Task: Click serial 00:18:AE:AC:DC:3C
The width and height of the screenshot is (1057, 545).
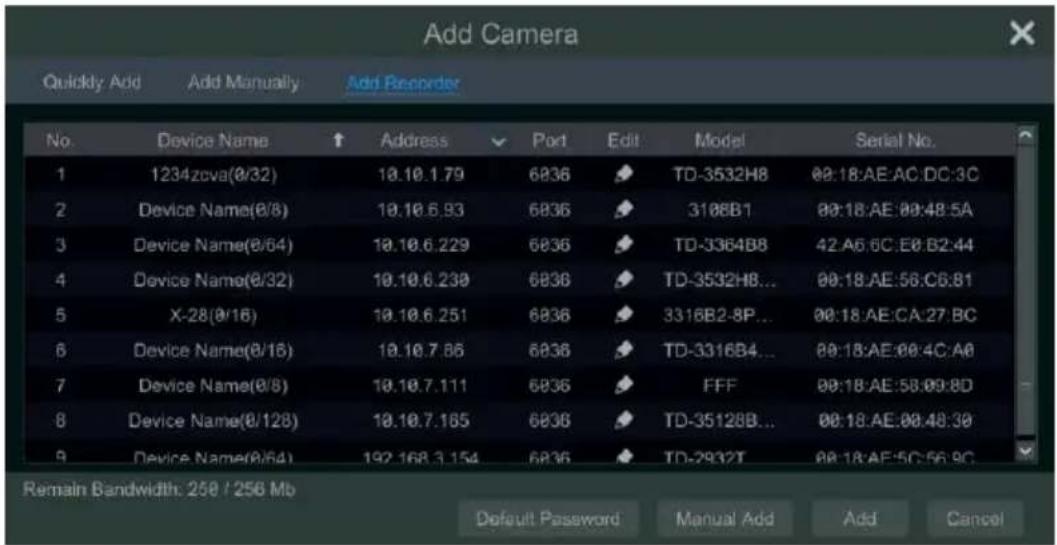Action: [x=895, y=176]
